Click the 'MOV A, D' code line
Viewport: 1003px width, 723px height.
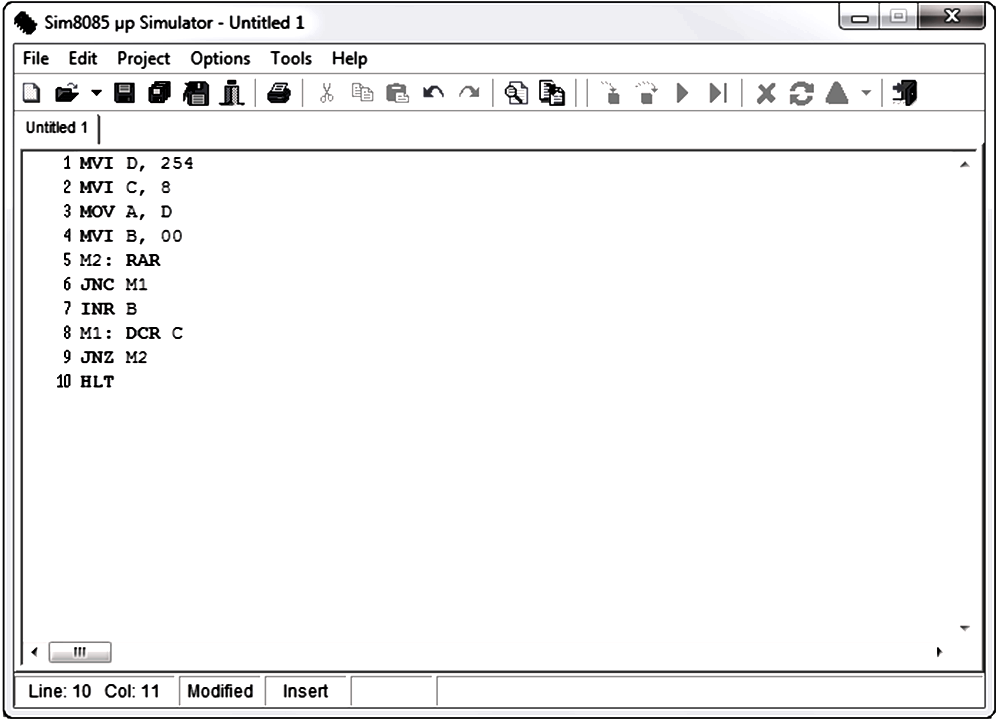pos(125,212)
